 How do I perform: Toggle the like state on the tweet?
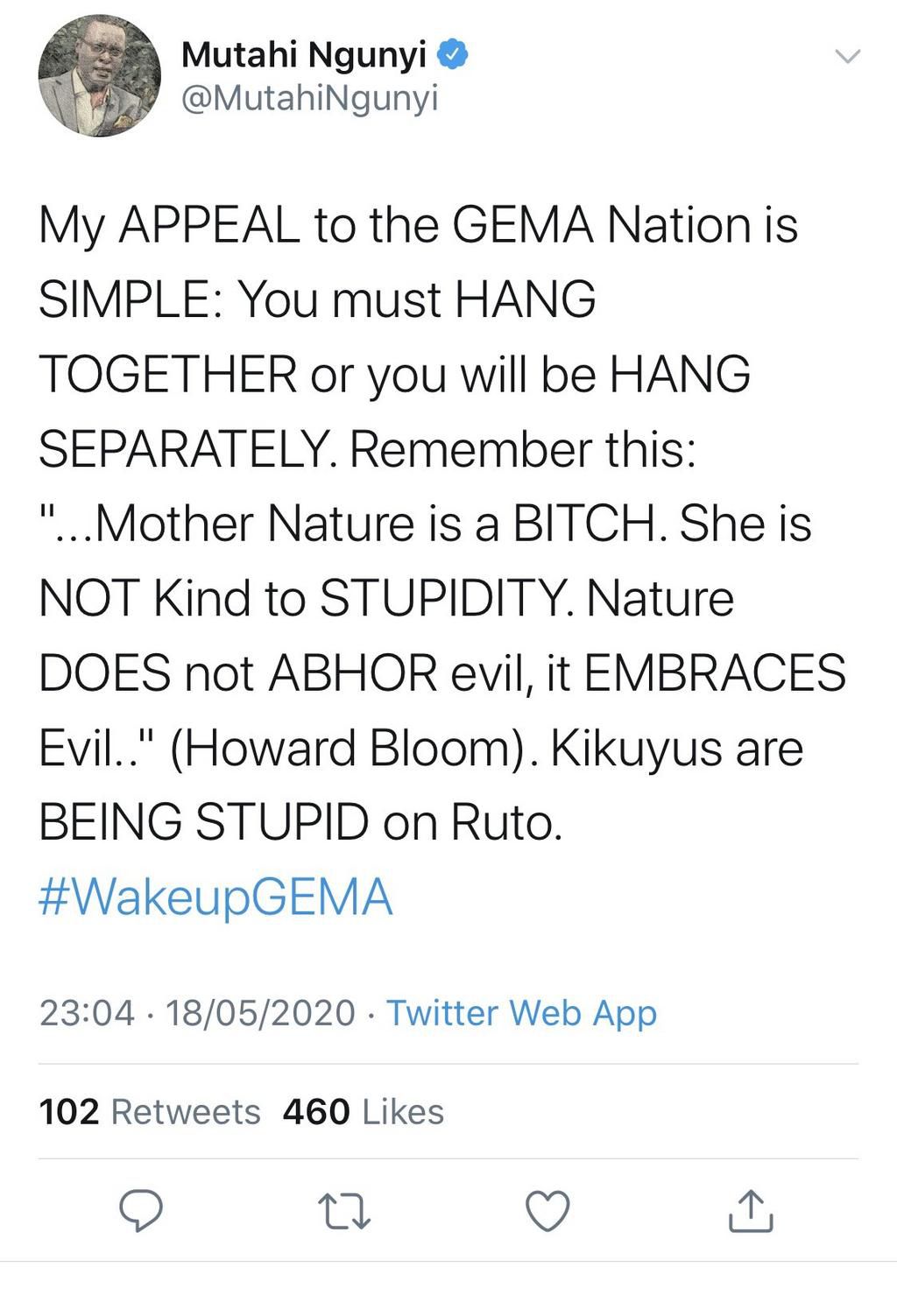547,1213
